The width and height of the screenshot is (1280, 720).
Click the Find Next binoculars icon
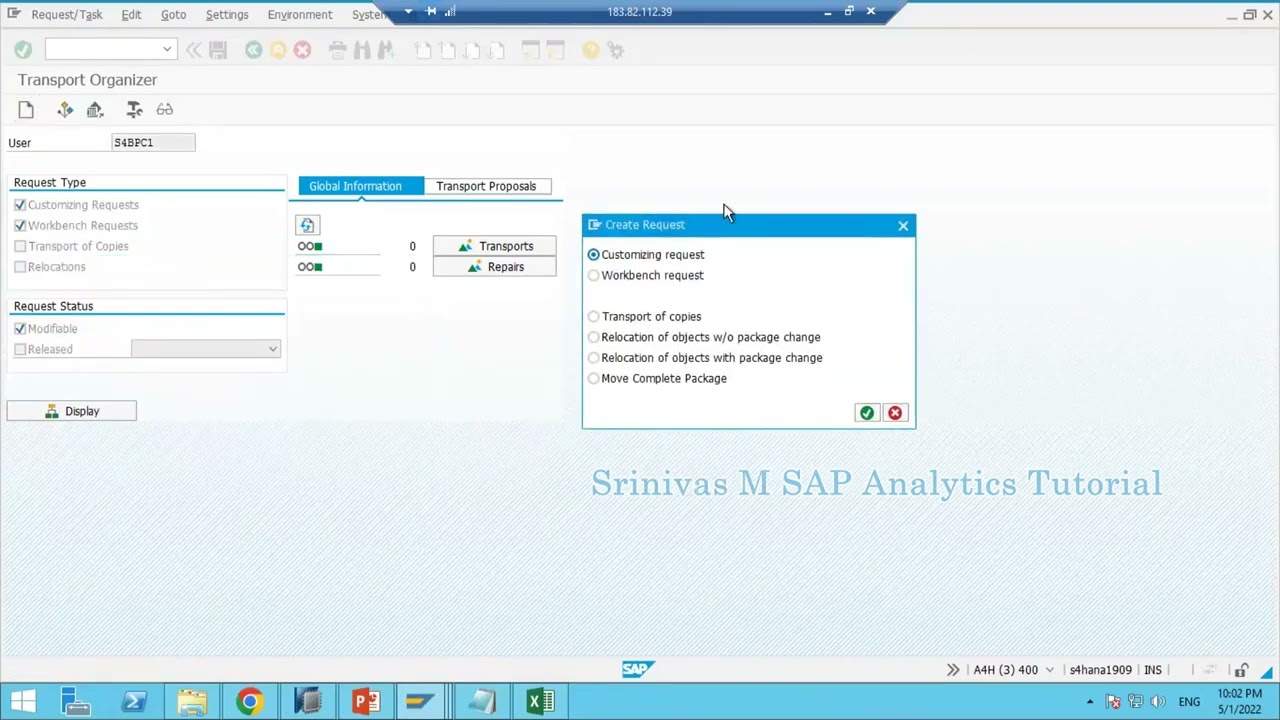(386, 50)
